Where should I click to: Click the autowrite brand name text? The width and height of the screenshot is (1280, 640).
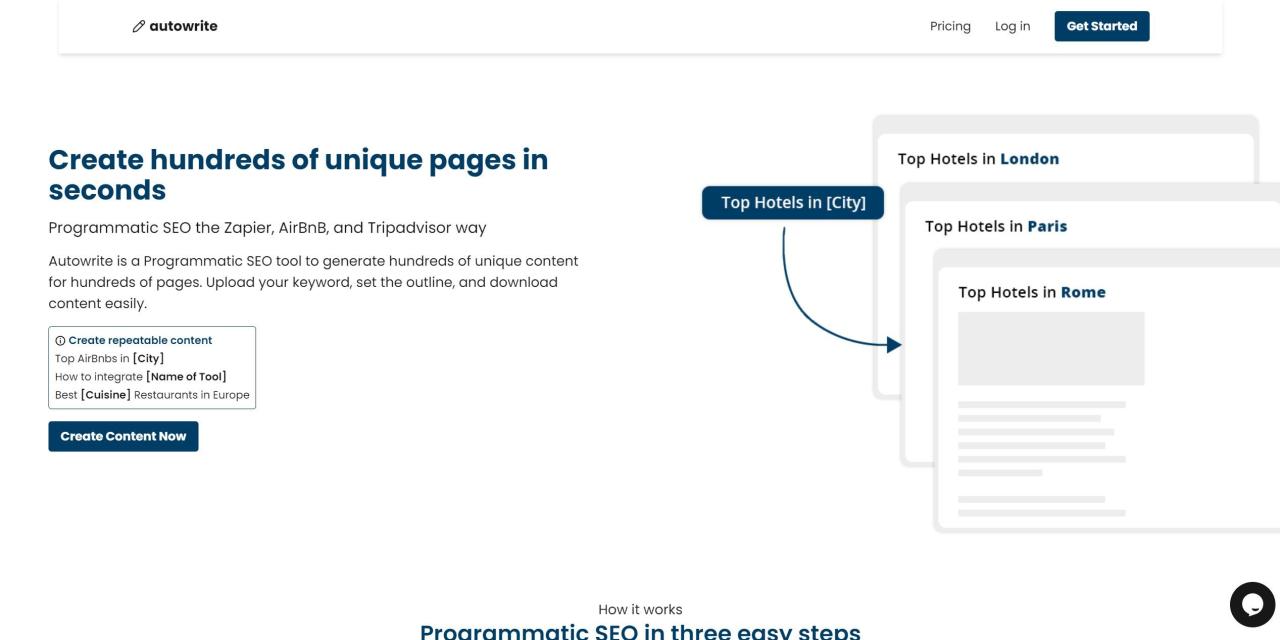pyautogui.click(x=183, y=26)
